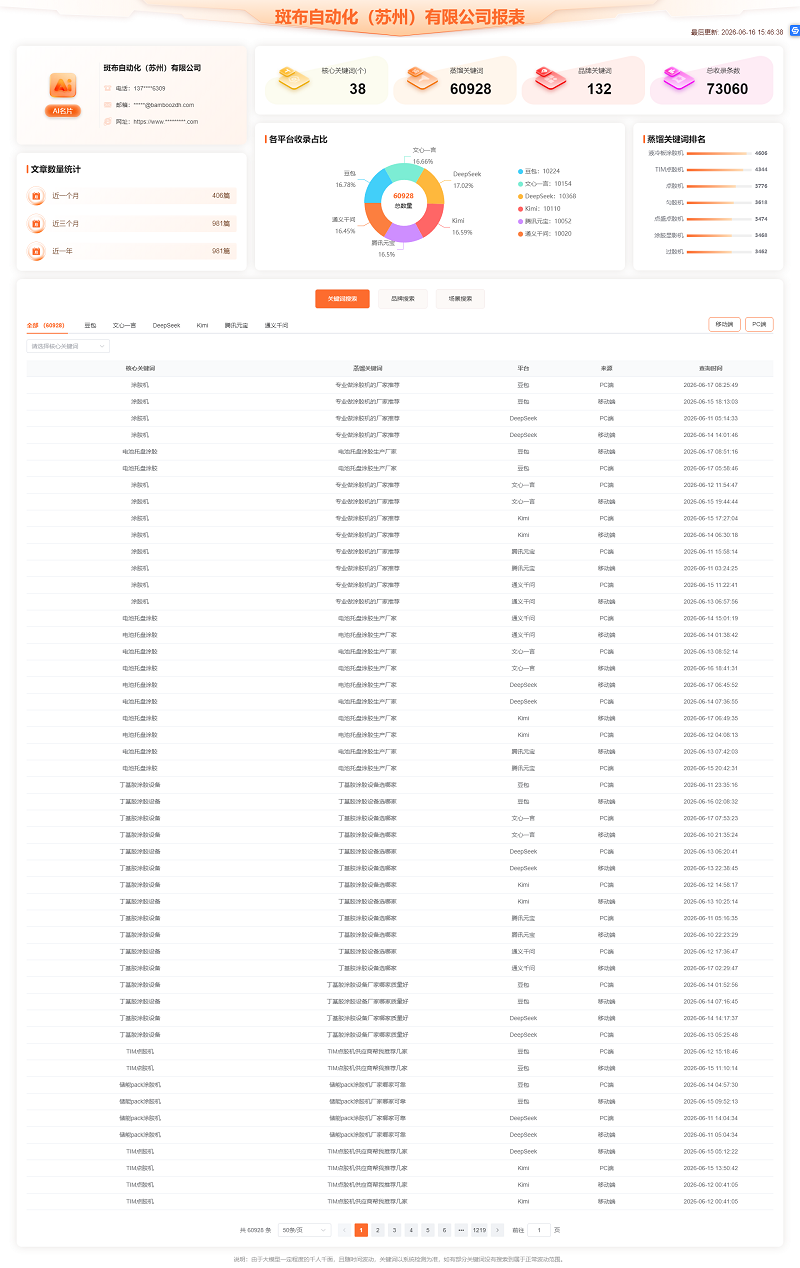Select the 场景搜索 tab
This screenshot has width=800, height=1268.
click(x=460, y=299)
